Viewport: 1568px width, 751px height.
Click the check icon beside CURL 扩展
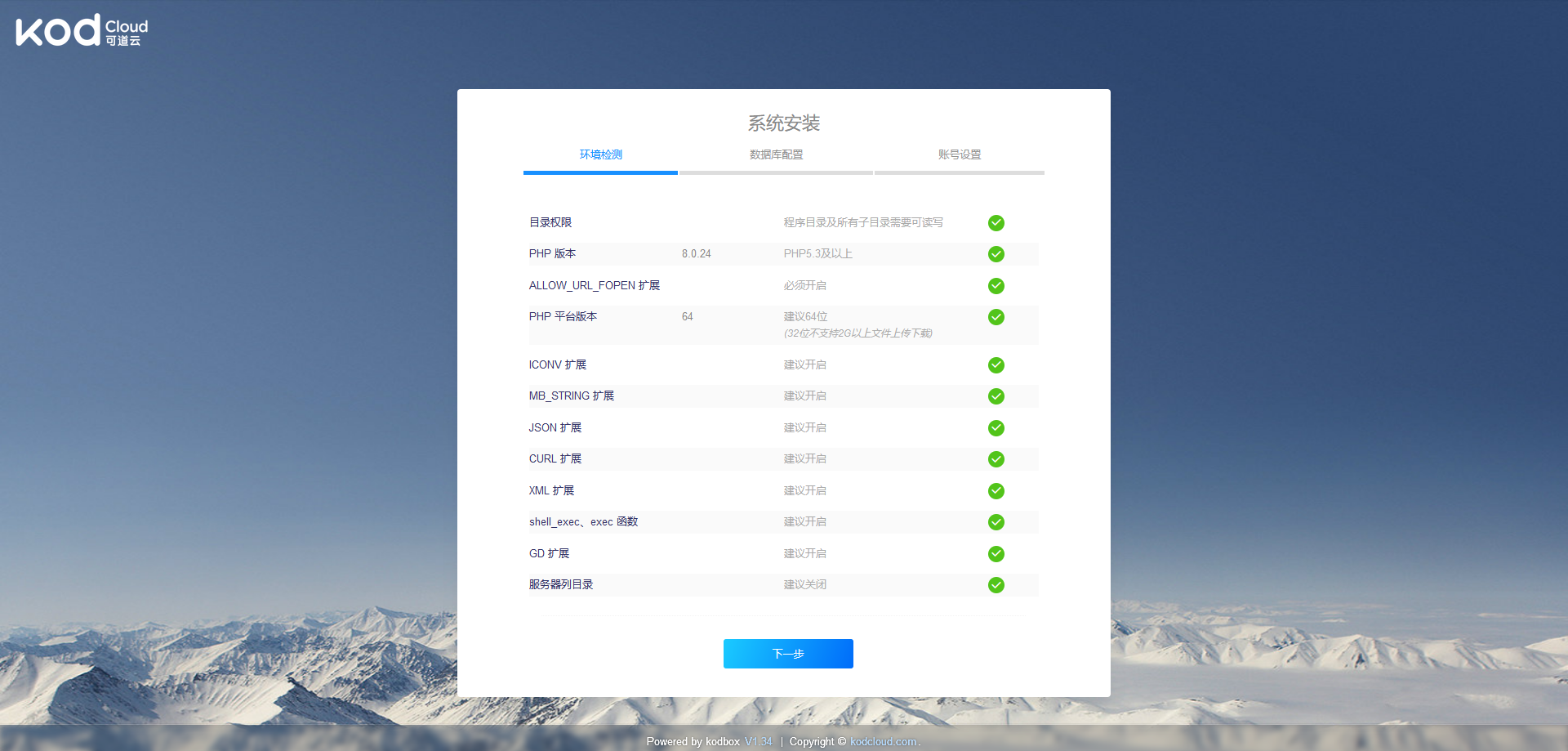pos(996,459)
